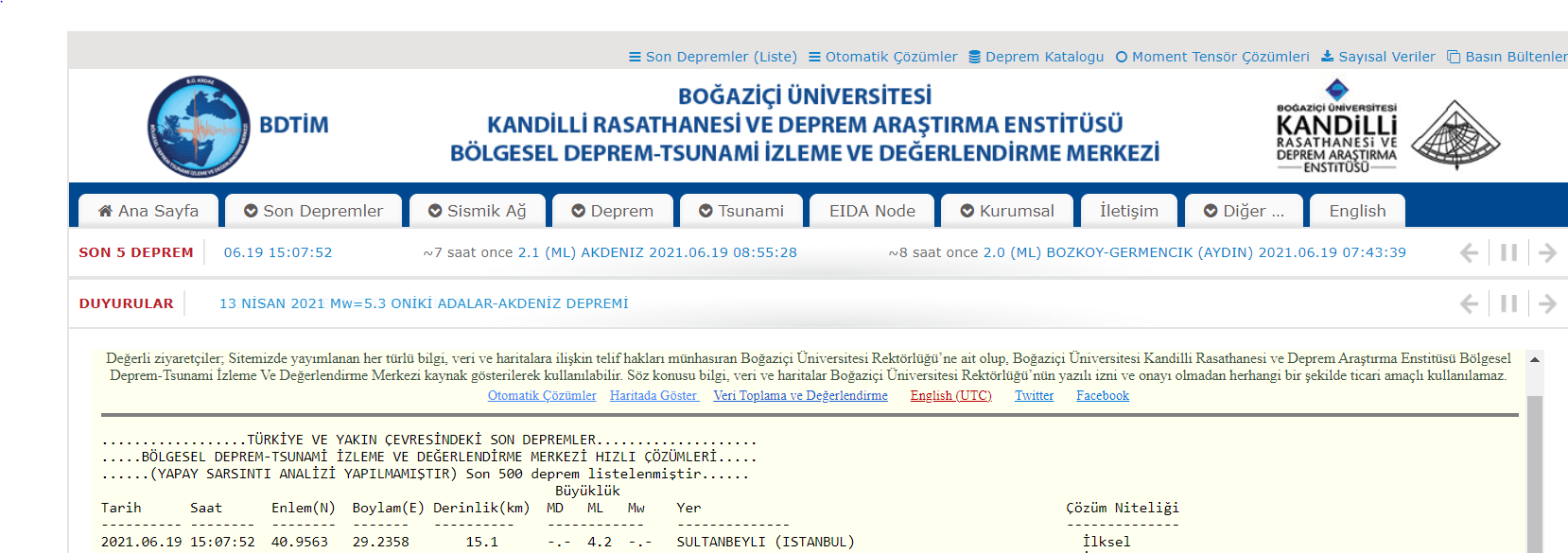This screenshot has width=1568, height=553.
Task: Open the EIDA Node tab
Action: pyautogui.click(x=872, y=211)
